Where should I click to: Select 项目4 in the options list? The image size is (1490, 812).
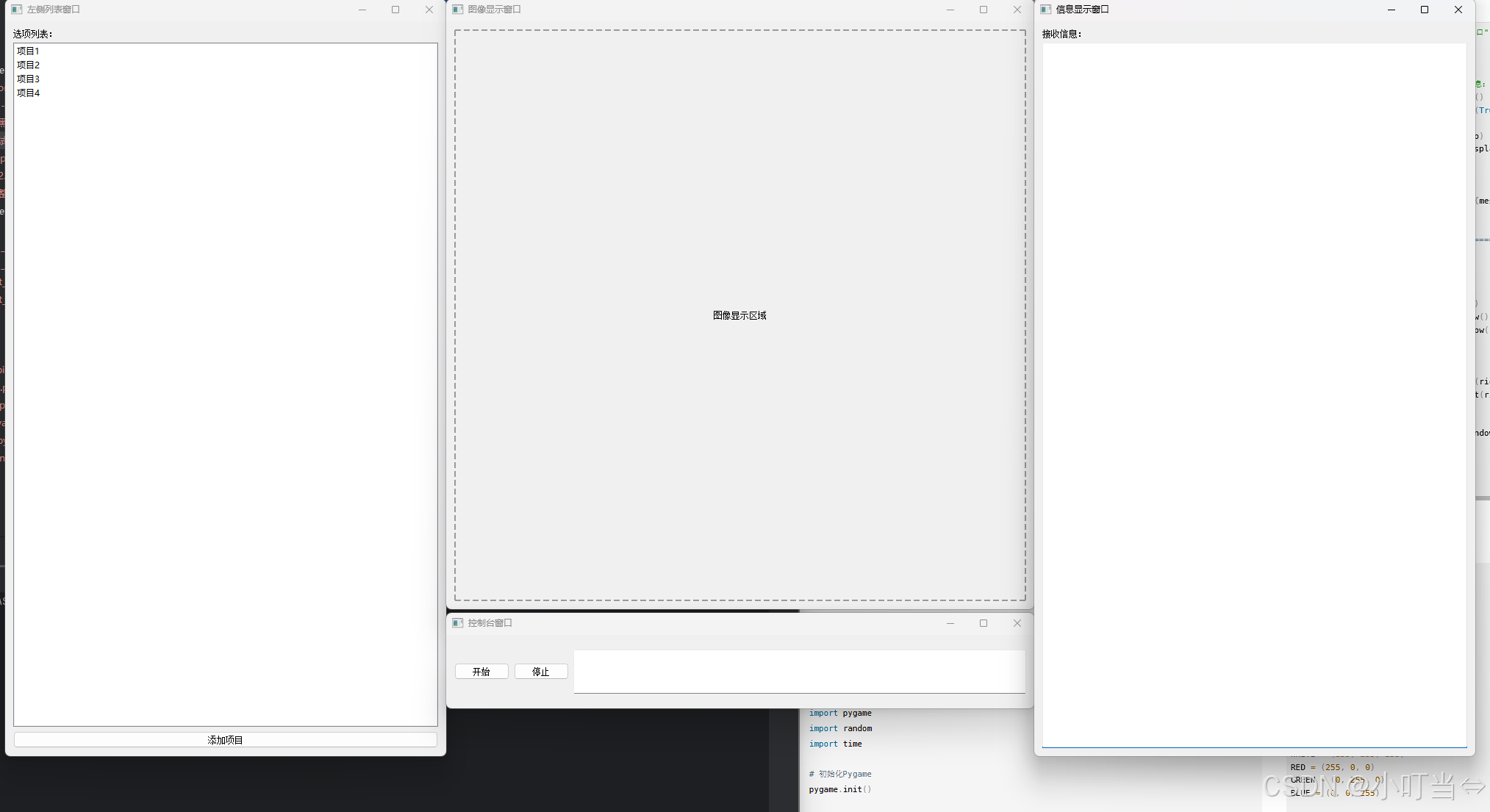pos(28,93)
